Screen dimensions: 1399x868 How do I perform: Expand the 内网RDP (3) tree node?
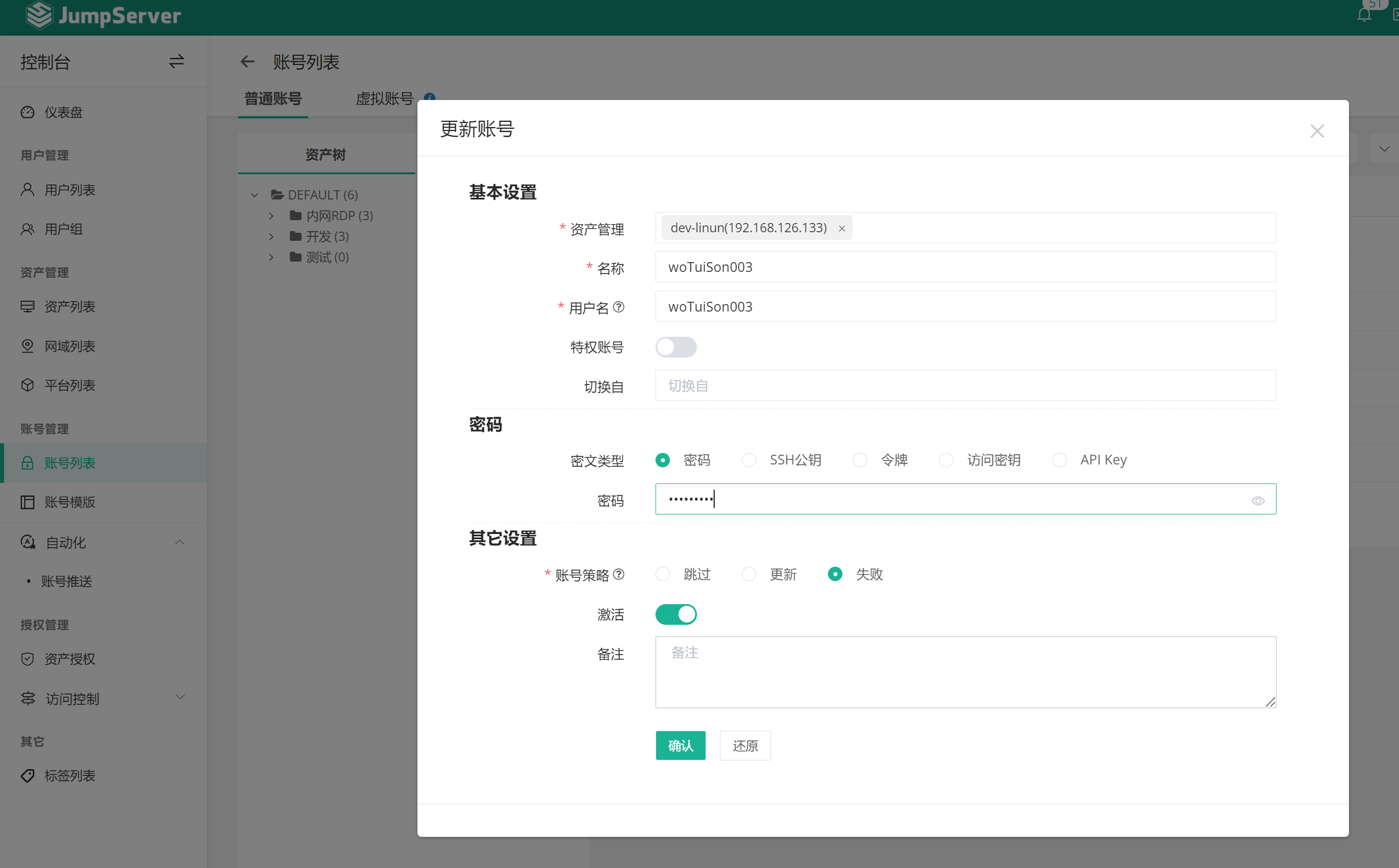[271, 216]
